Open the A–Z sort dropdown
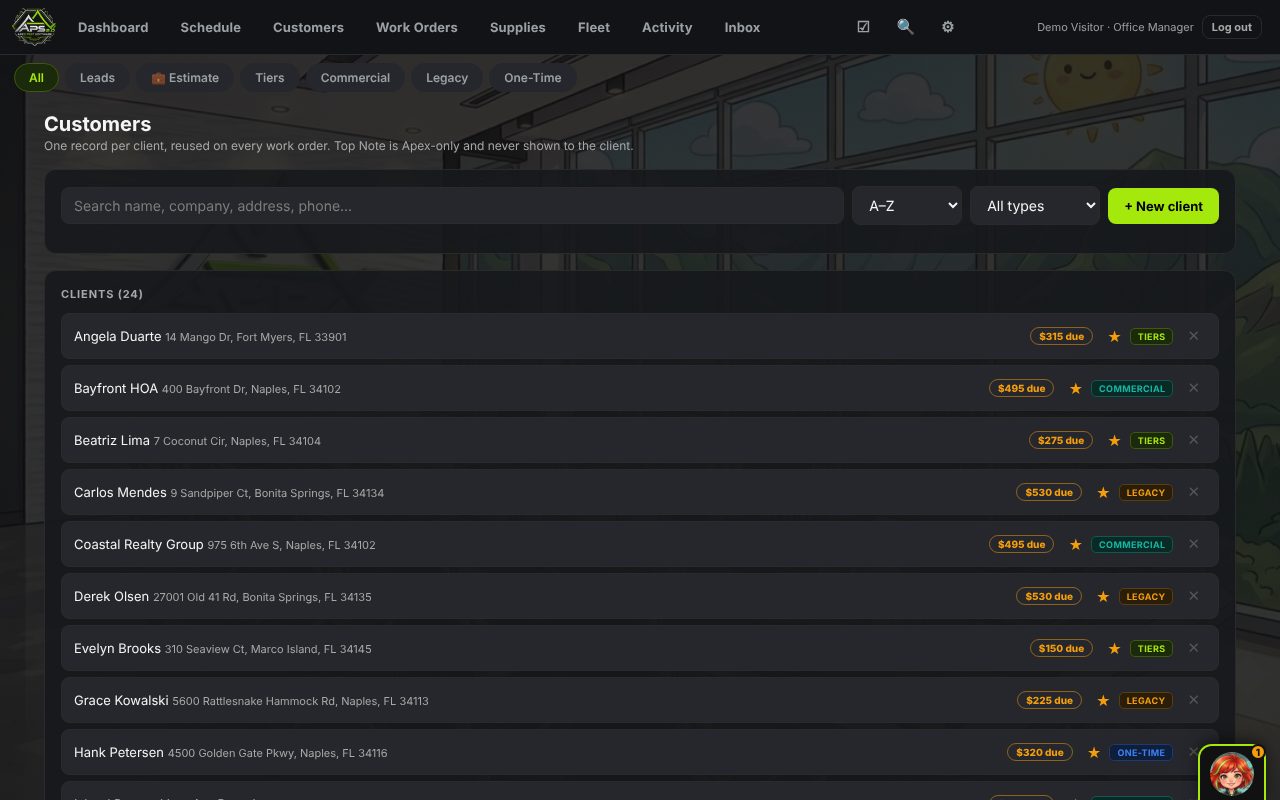1280x800 pixels. tap(907, 206)
